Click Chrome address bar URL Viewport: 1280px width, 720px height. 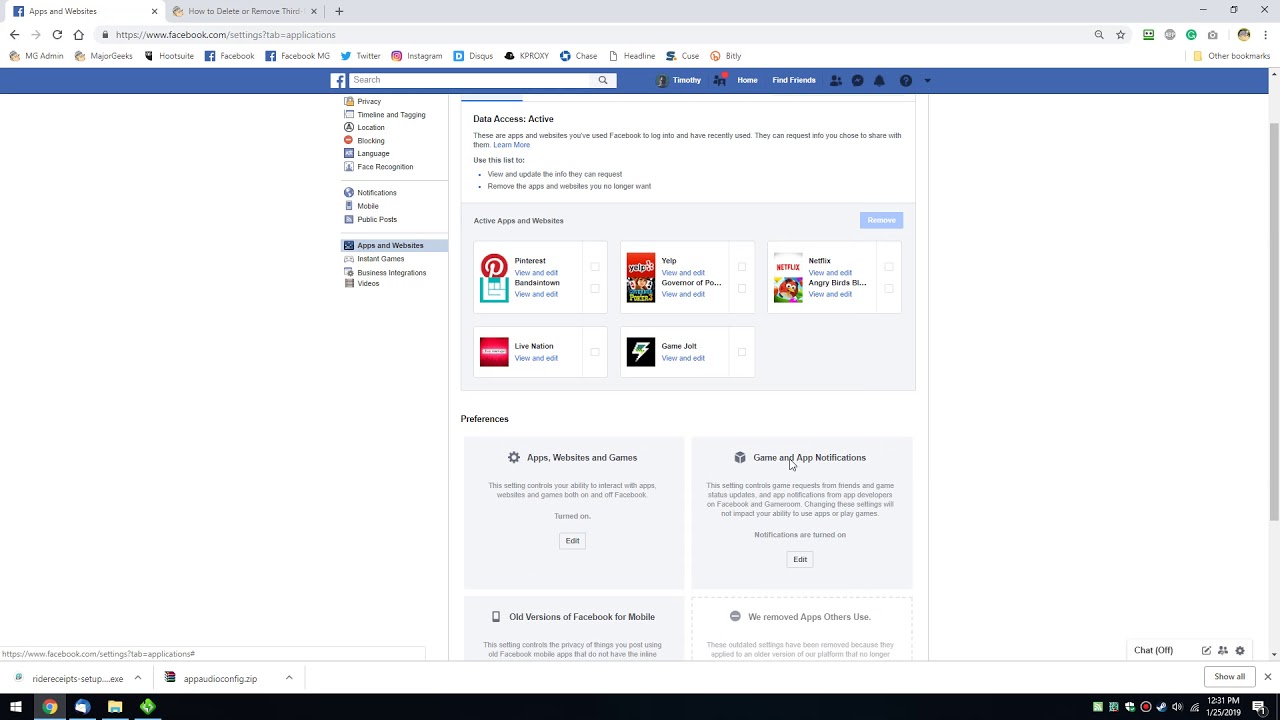[225, 35]
